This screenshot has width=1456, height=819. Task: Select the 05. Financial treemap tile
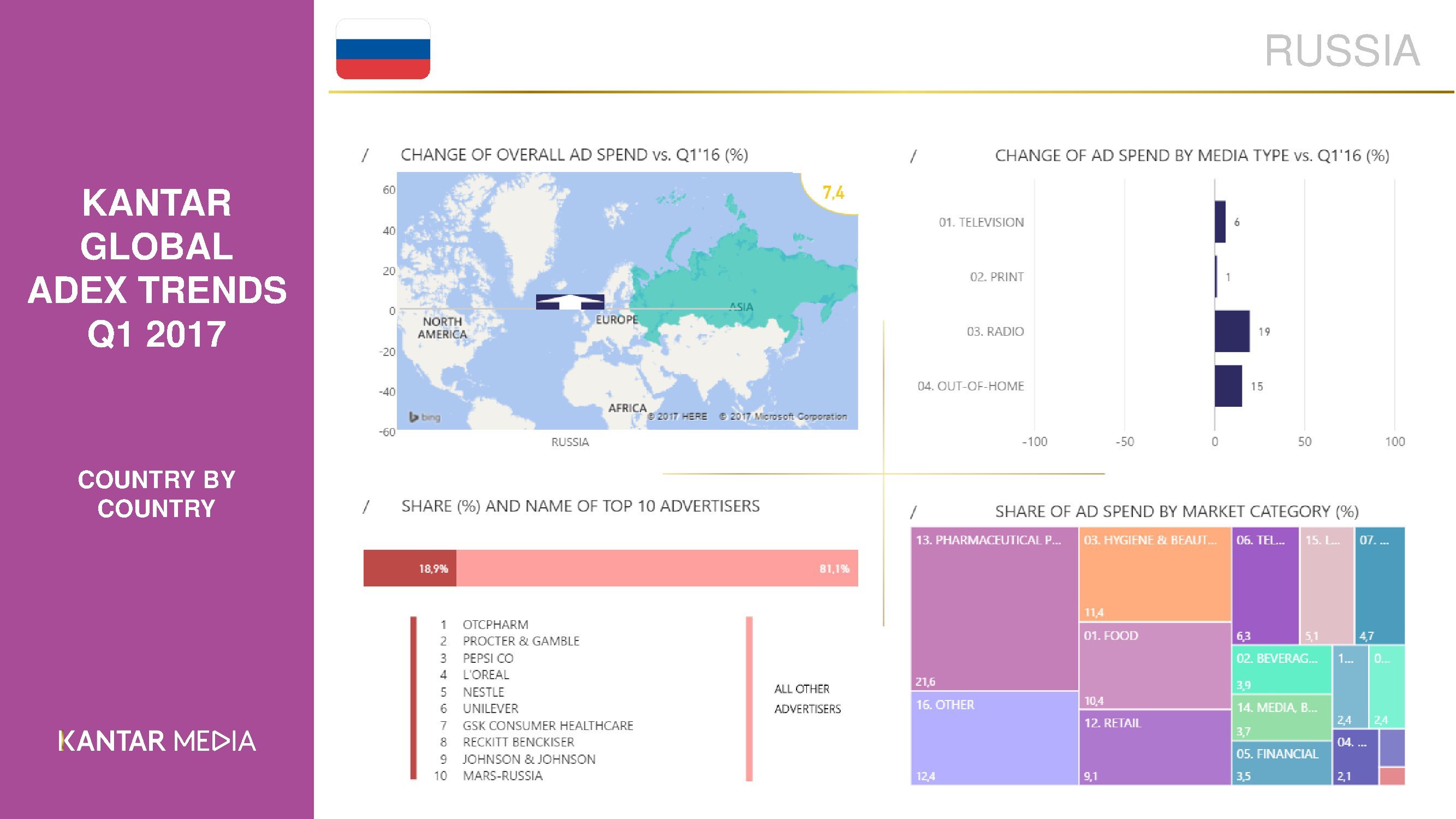point(1281,763)
